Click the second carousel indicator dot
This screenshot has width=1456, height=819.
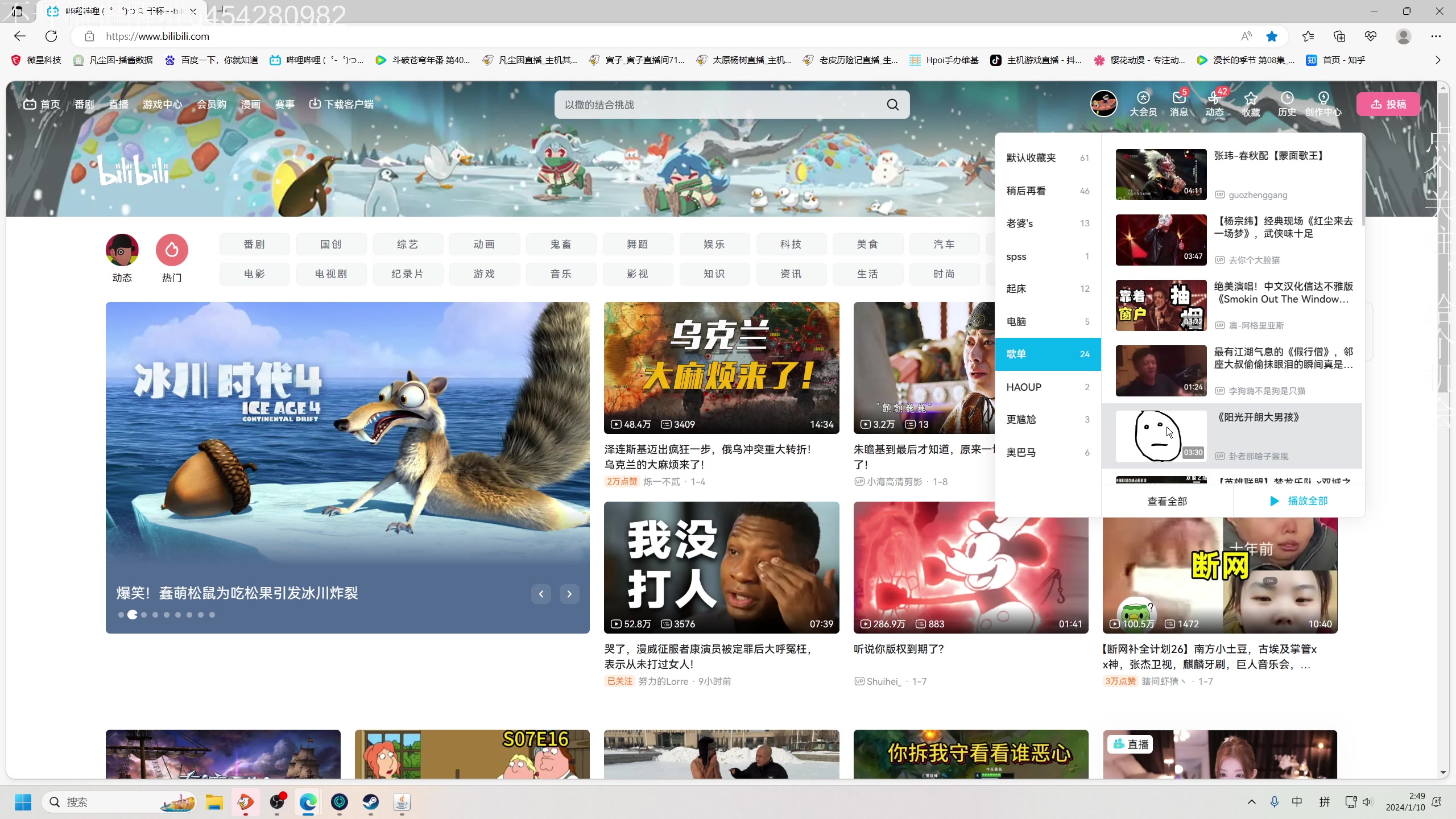(132, 615)
